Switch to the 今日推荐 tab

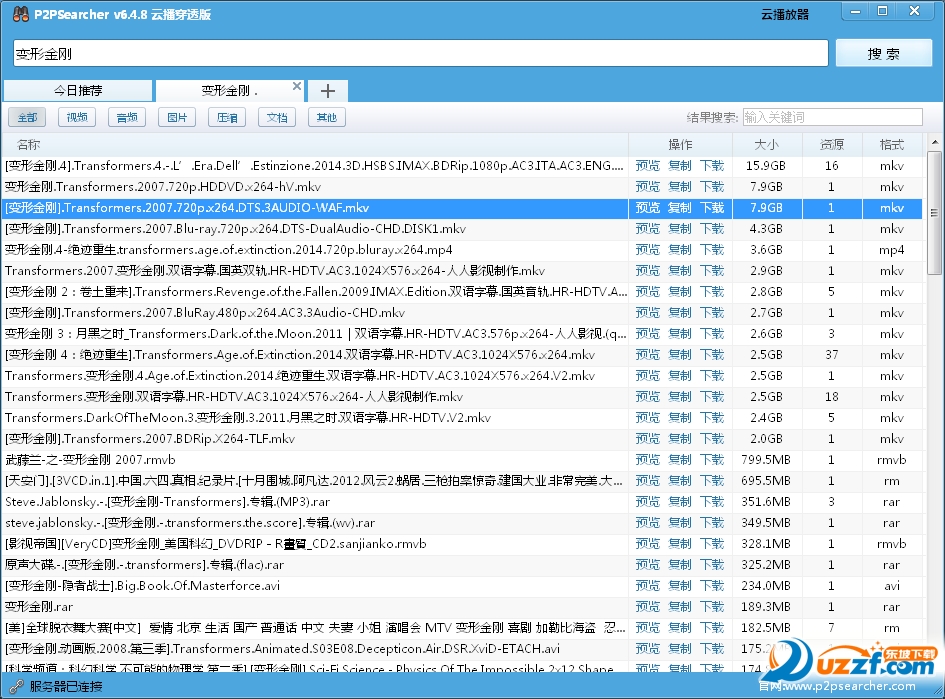coord(78,90)
